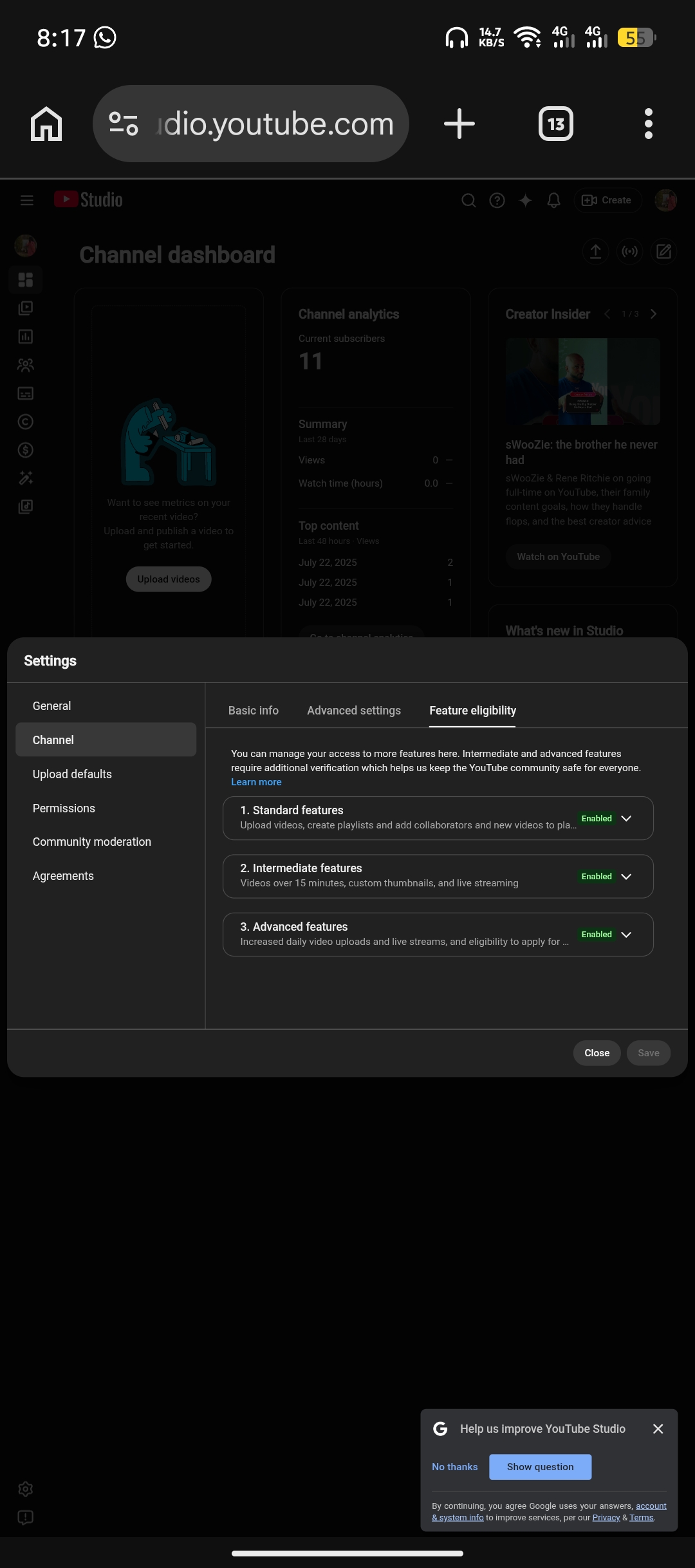Image resolution: width=695 pixels, height=1568 pixels.
Task: Select Channel in Settings menu
Action: tap(106, 740)
